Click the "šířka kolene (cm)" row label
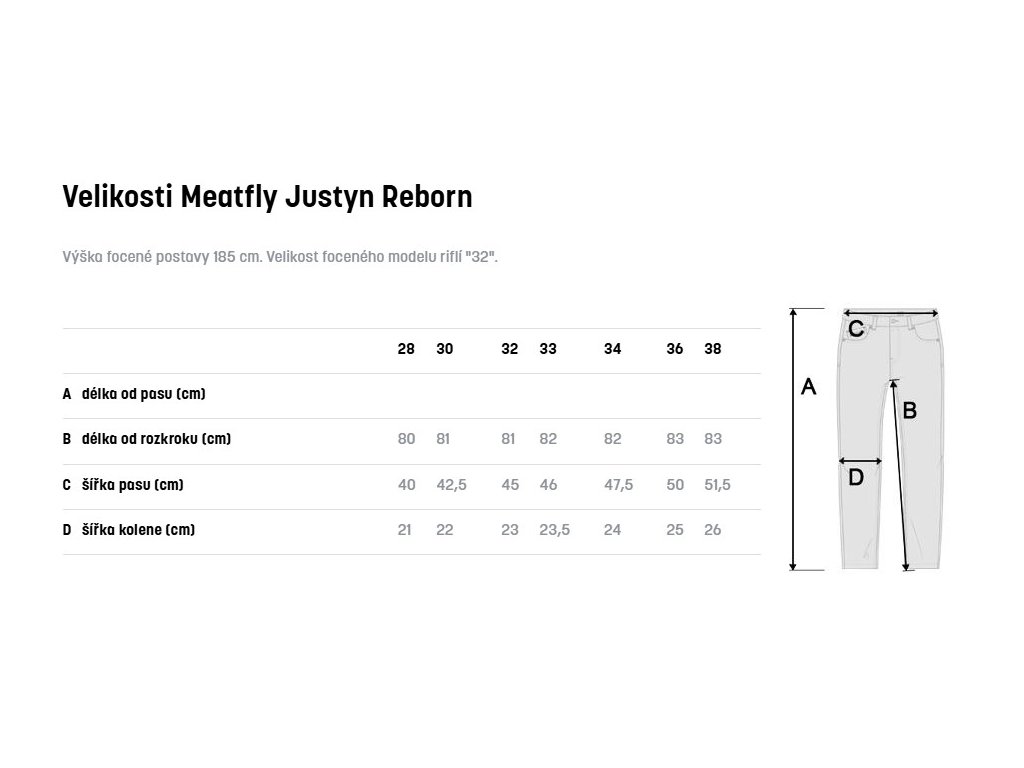This screenshot has height=768, width=1024. [138, 530]
